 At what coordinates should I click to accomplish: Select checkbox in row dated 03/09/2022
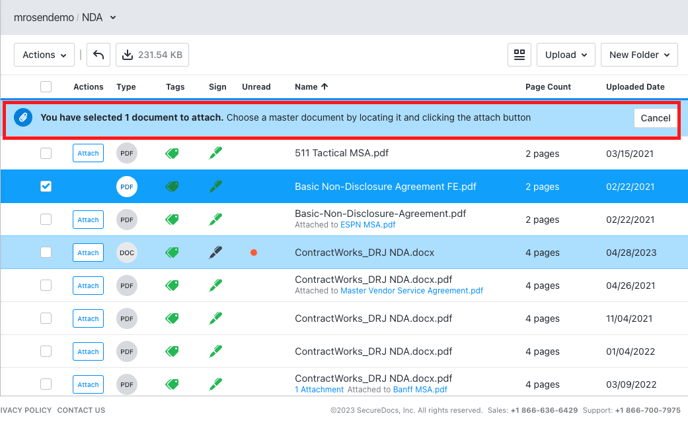(x=46, y=384)
